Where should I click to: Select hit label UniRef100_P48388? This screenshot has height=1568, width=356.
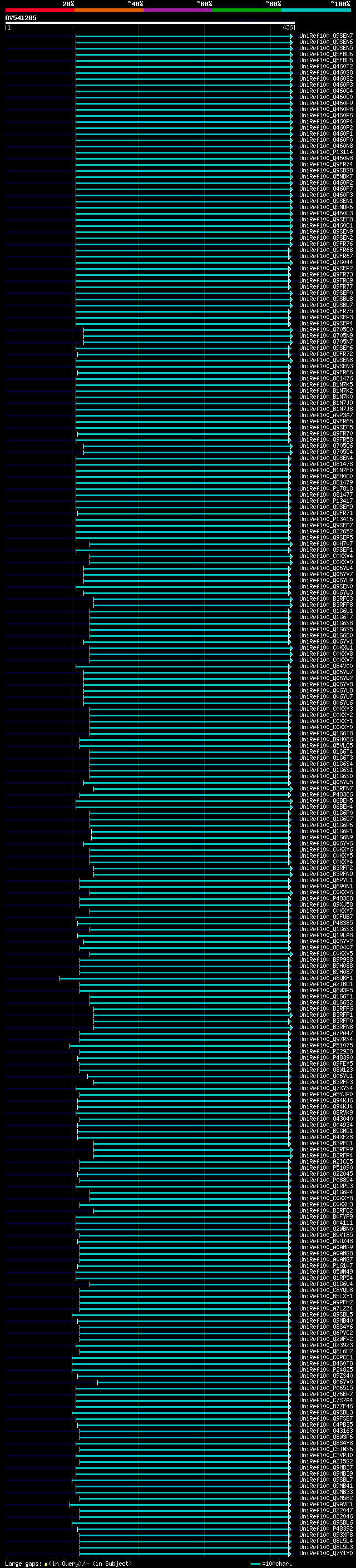point(325,898)
